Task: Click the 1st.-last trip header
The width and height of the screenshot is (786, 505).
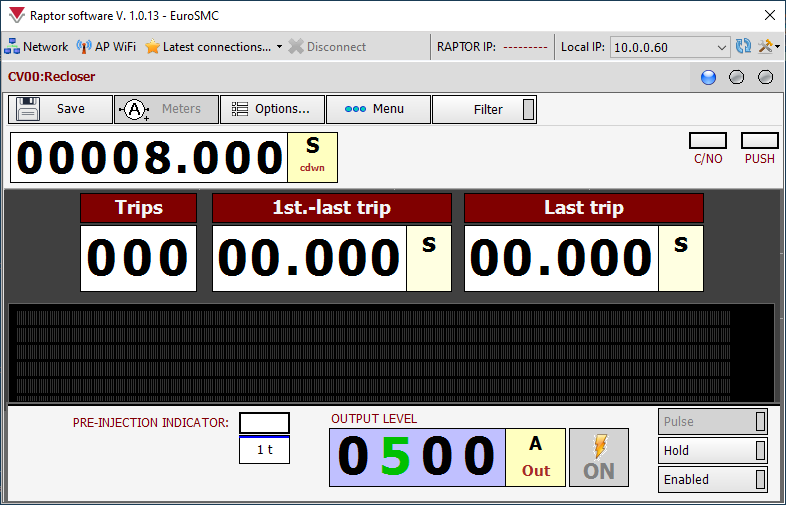Action: pyautogui.click(x=332, y=208)
